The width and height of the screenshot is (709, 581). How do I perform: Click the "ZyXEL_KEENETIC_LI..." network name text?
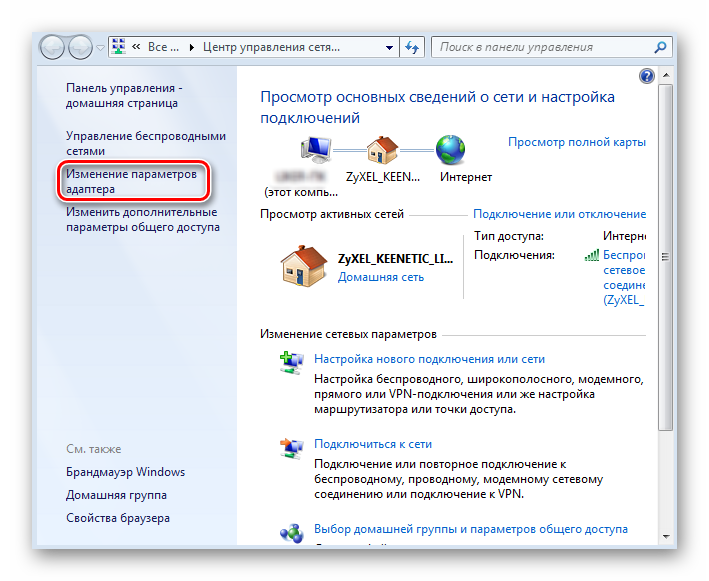(x=395, y=258)
